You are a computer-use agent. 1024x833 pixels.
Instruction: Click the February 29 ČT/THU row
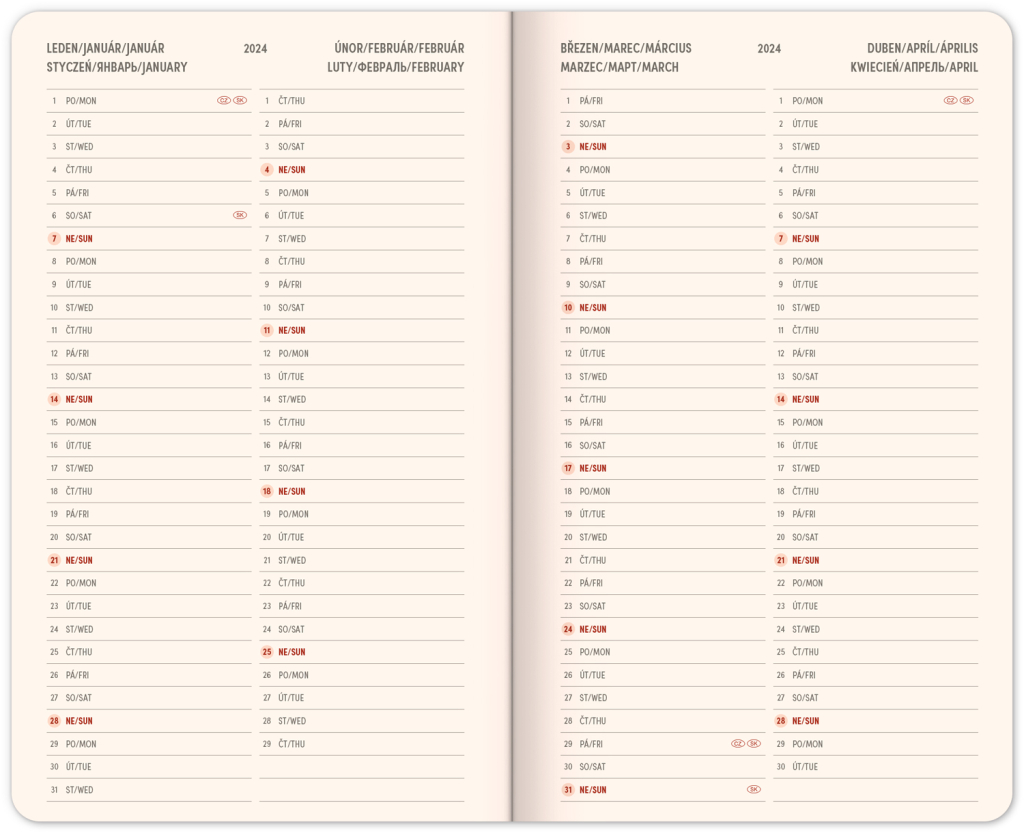(x=361, y=744)
